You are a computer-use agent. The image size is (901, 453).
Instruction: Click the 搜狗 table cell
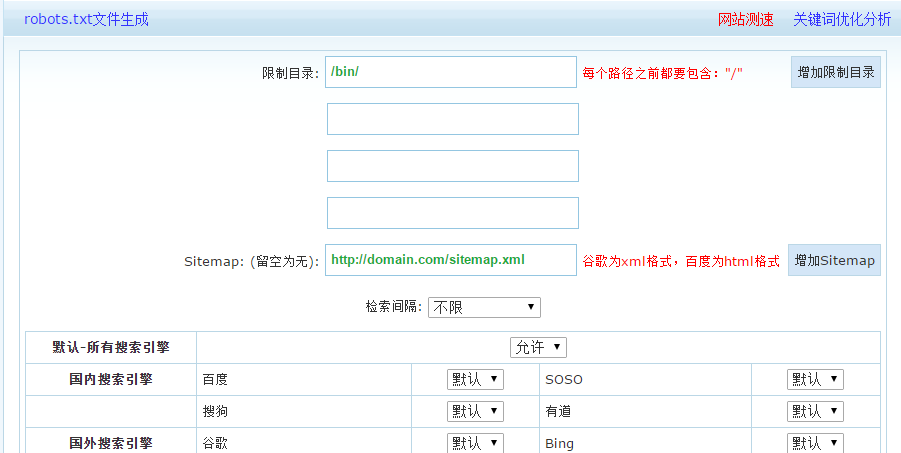[x=304, y=412]
